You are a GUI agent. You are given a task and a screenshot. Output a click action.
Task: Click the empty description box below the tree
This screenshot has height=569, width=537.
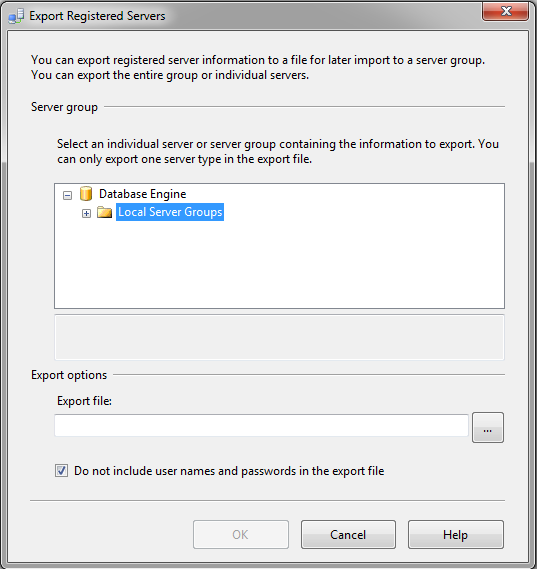[279, 337]
